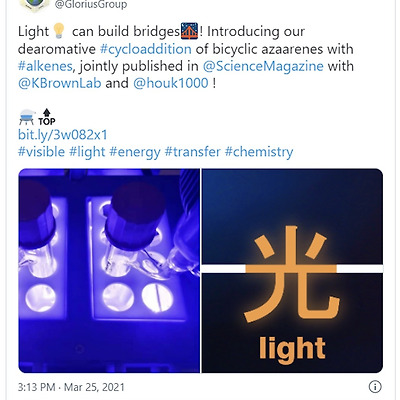This screenshot has width=400, height=400.
Task: View the blue photoreactor vials photo
Action: pyautogui.click(x=109, y=271)
